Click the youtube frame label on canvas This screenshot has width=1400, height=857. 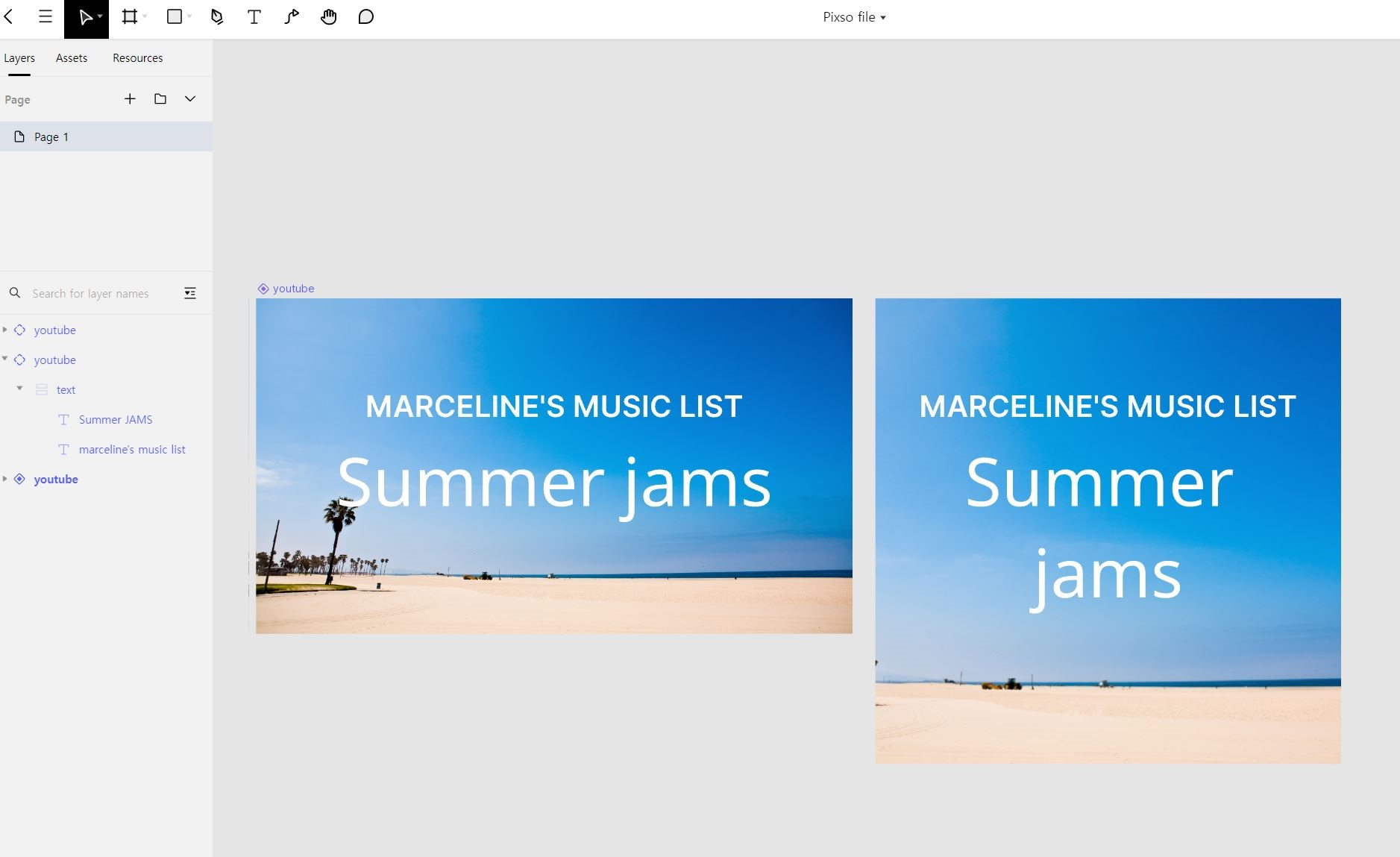coord(286,289)
